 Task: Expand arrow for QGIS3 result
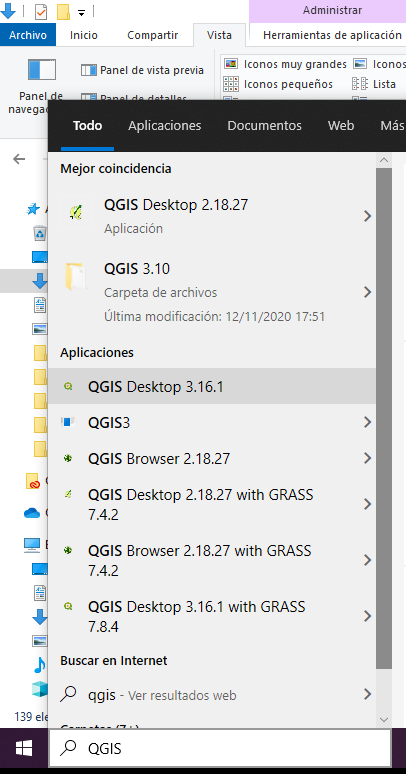(x=367, y=422)
